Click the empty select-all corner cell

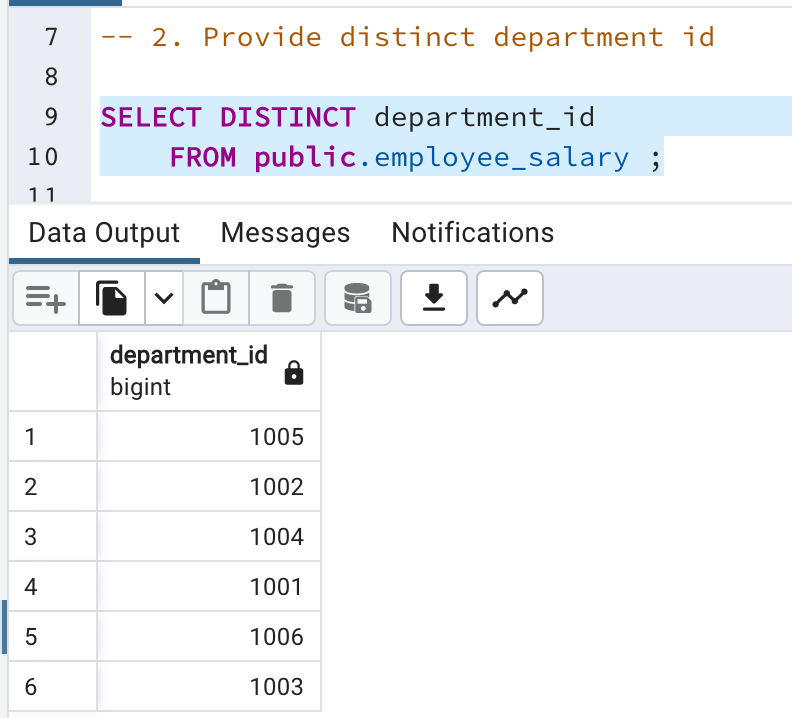(x=53, y=370)
